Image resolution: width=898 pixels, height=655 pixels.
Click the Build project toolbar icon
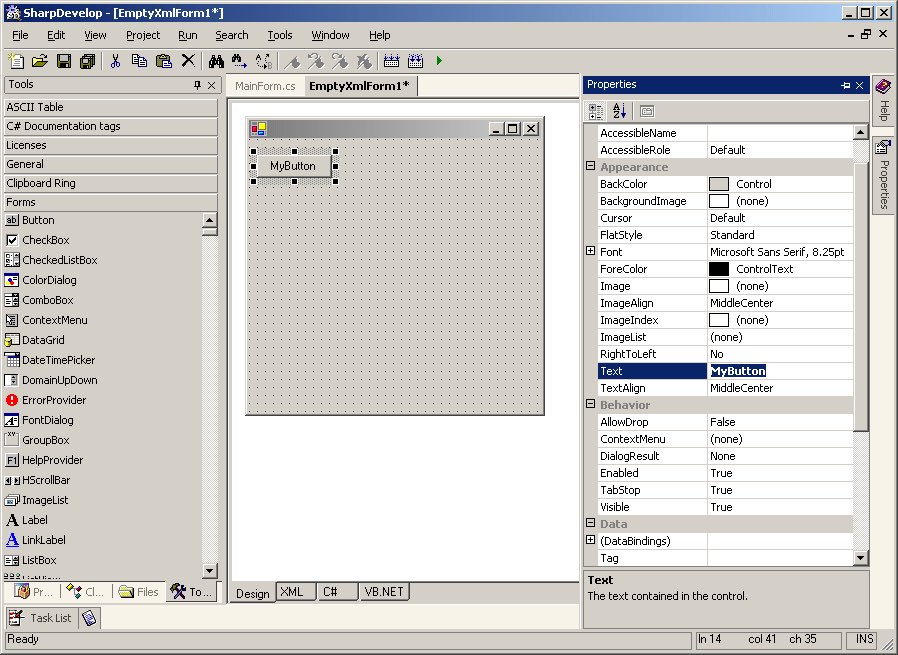tap(392, 61)
